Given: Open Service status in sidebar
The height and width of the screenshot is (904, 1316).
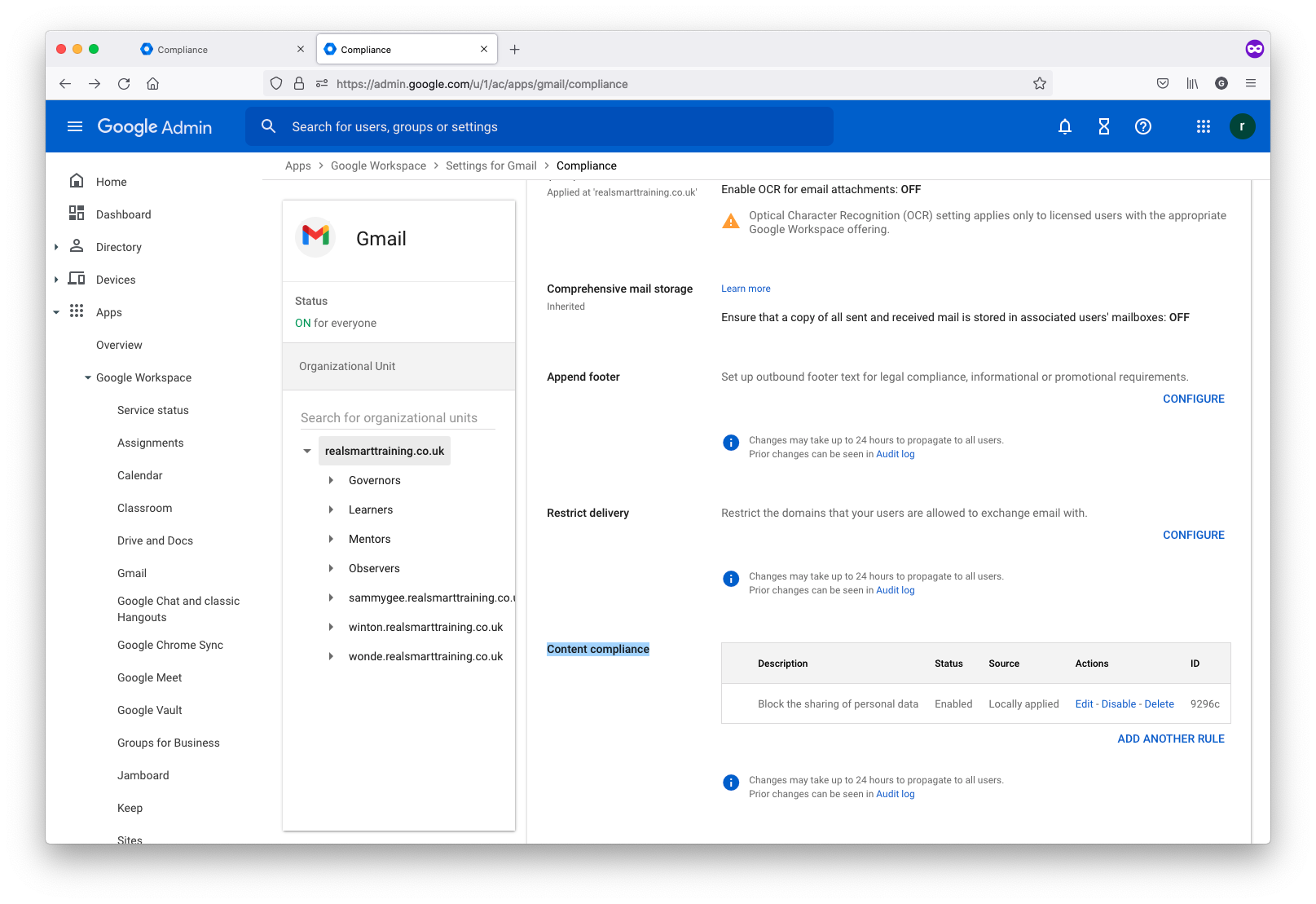Looking at the screenshot, I should point(153,410).
